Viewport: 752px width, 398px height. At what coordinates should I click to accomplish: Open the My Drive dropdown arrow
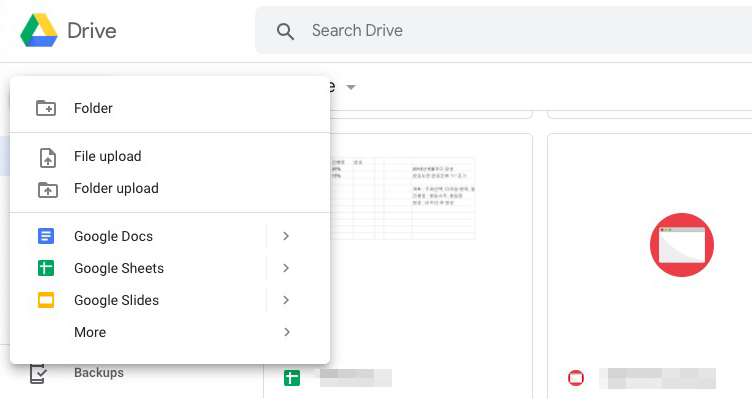[x=351, y=87]
